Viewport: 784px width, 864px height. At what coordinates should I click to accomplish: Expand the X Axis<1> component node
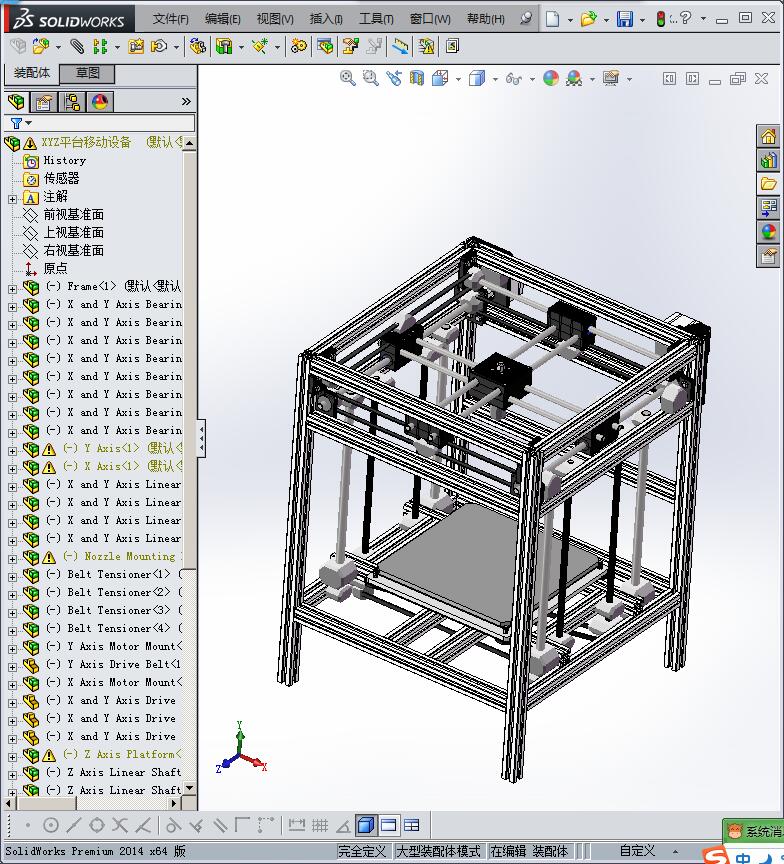12,469
